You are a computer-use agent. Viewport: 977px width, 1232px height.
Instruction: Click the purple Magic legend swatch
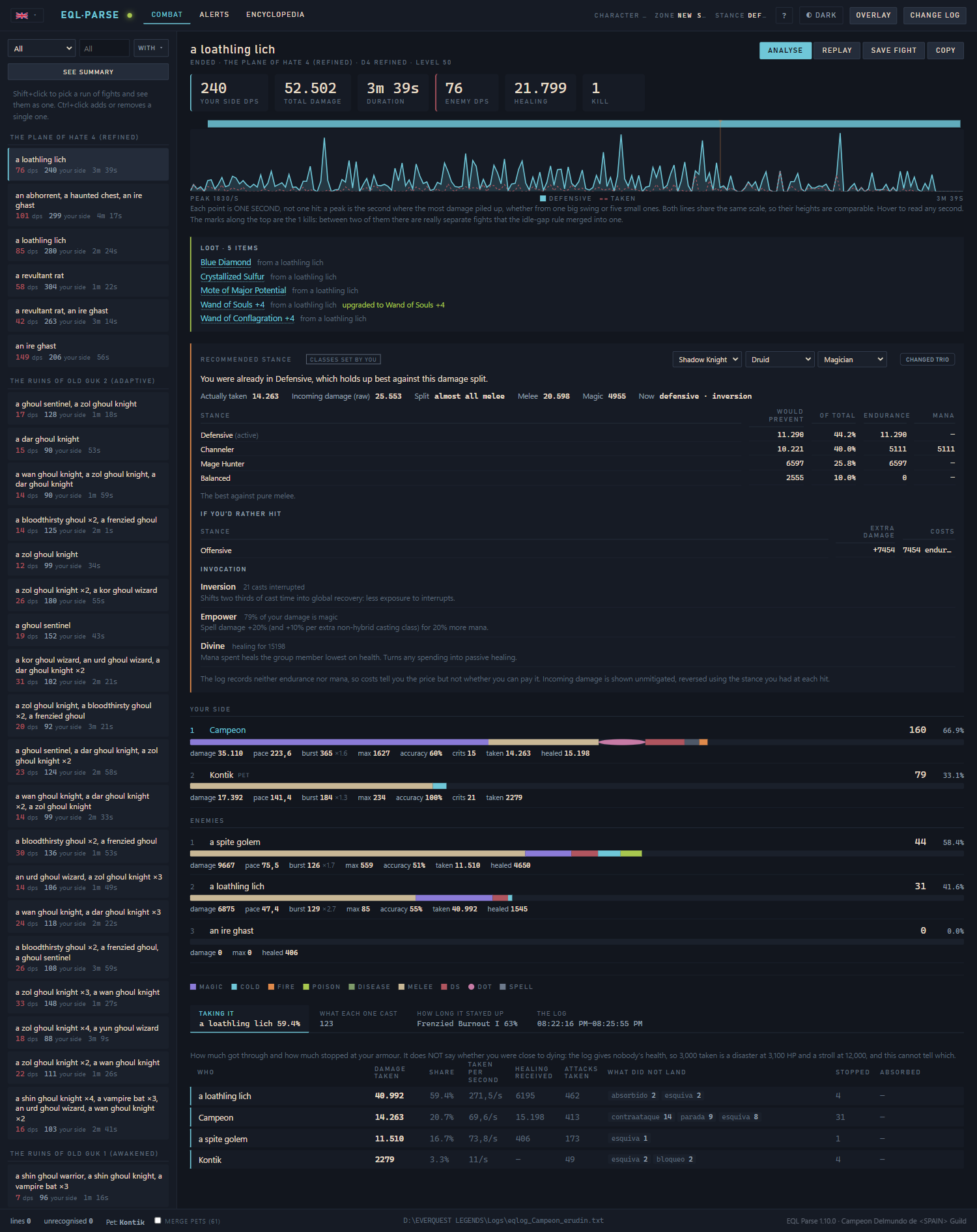(x=193, y=986)
